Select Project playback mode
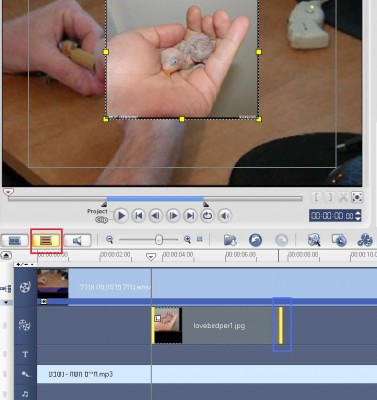Screen dimensions: 377x400 97,211
